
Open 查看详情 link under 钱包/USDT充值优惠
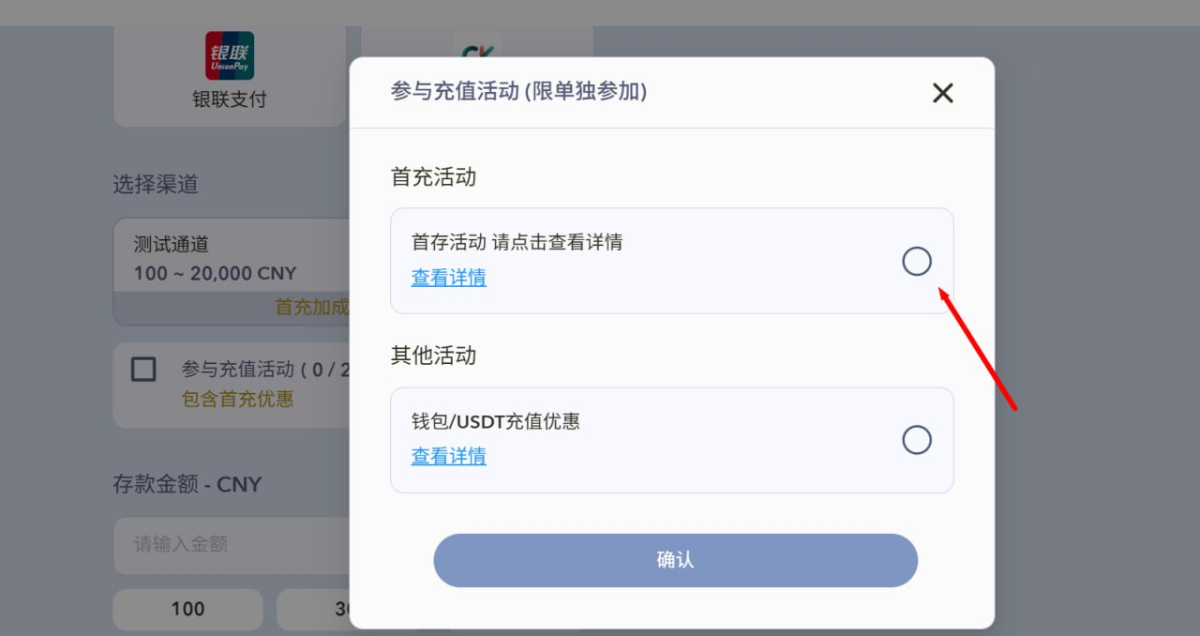point(448,457)
